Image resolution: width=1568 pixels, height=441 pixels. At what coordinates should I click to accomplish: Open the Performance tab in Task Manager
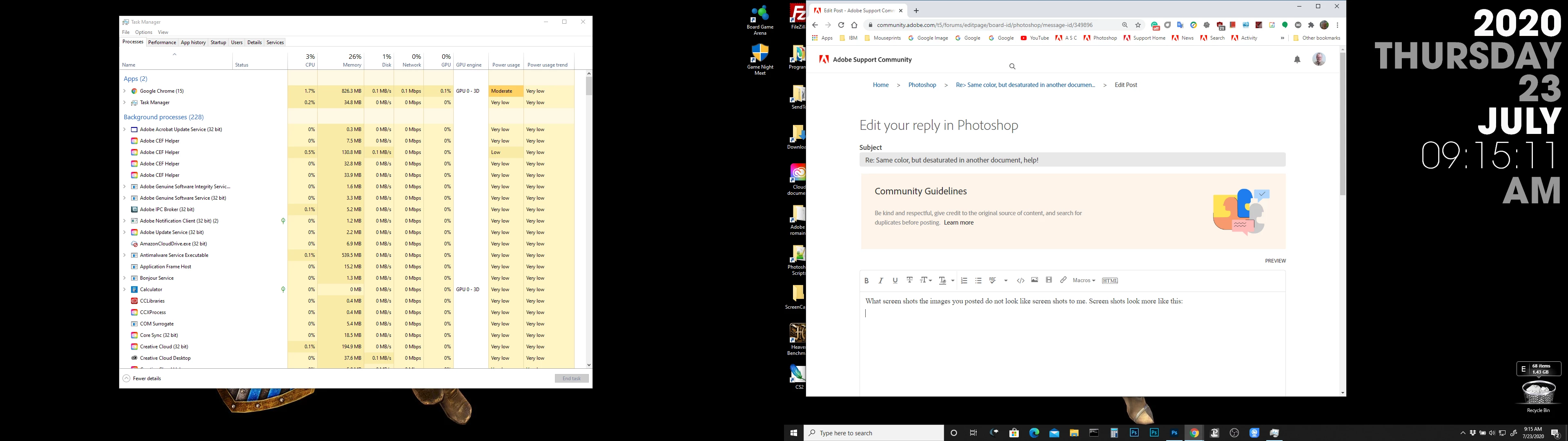point(162,42)
